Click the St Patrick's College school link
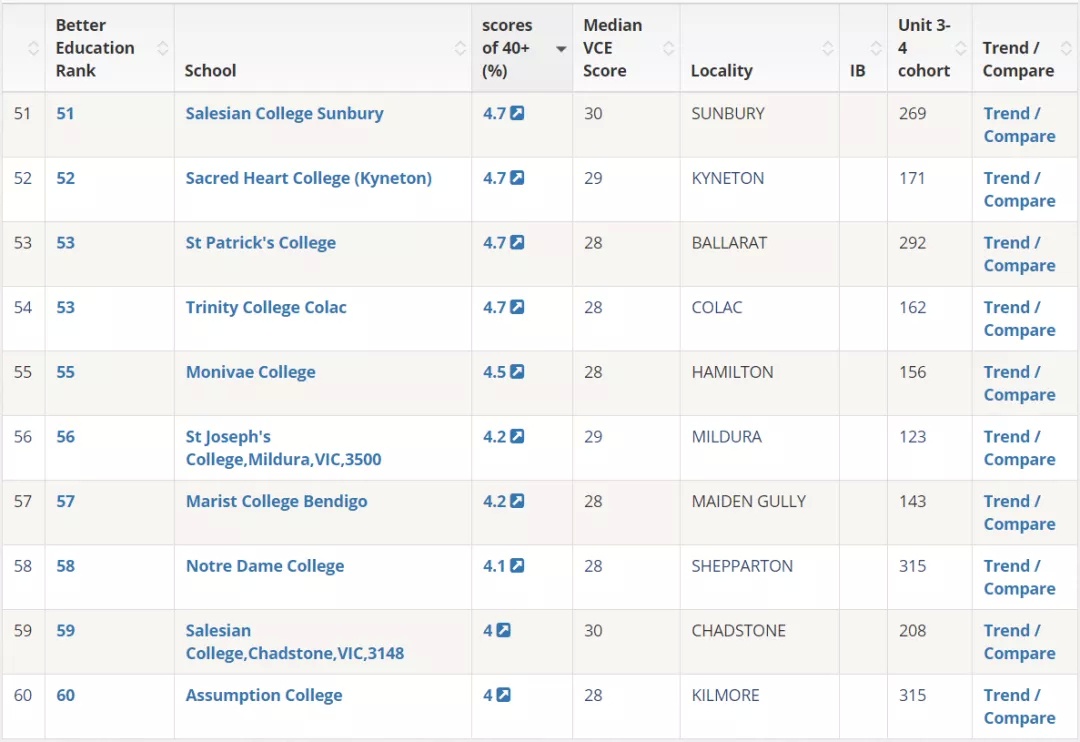 pyautogui.click(x=260, y=243)
